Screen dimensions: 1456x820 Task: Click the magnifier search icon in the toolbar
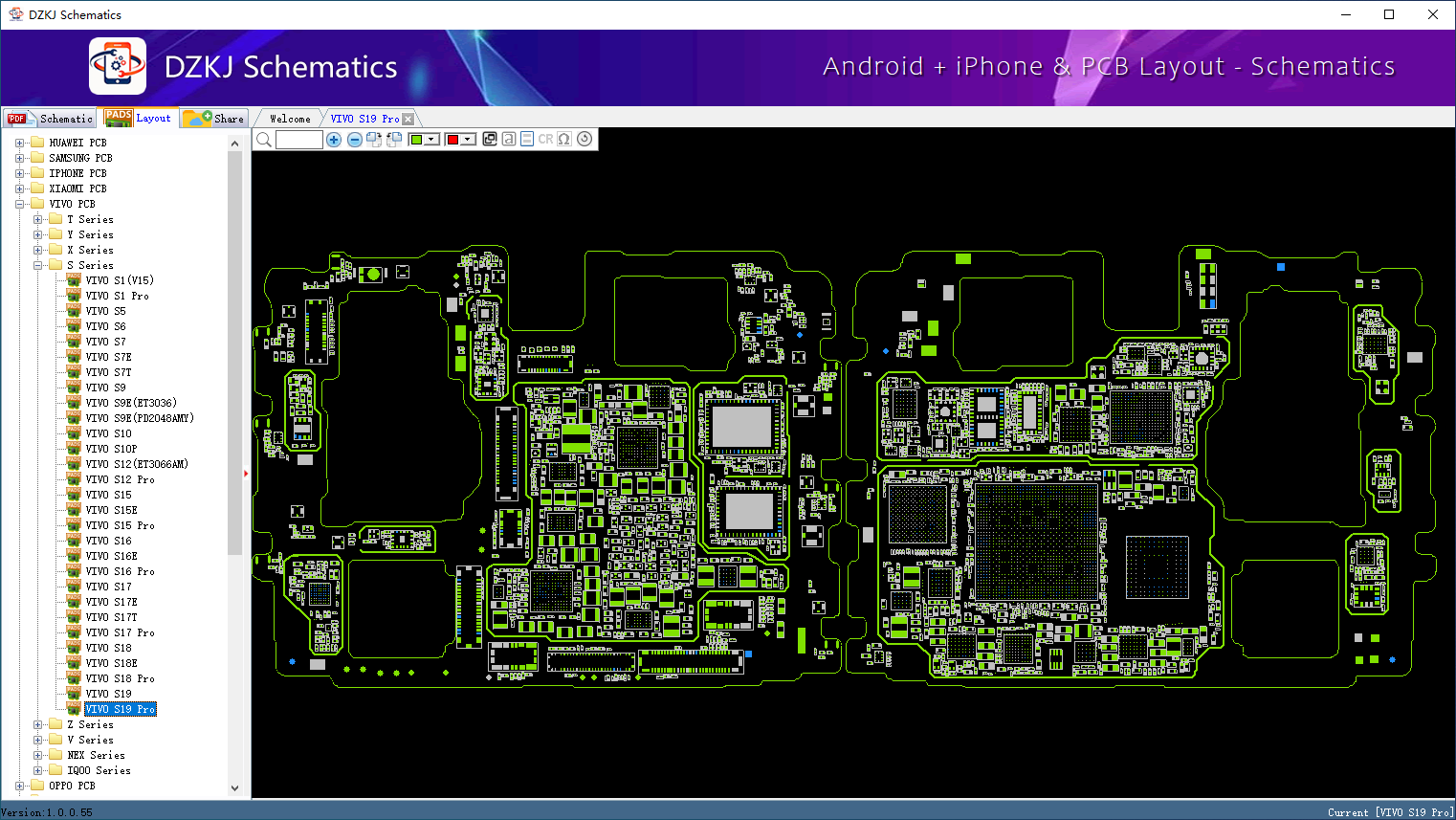(264, 140)
